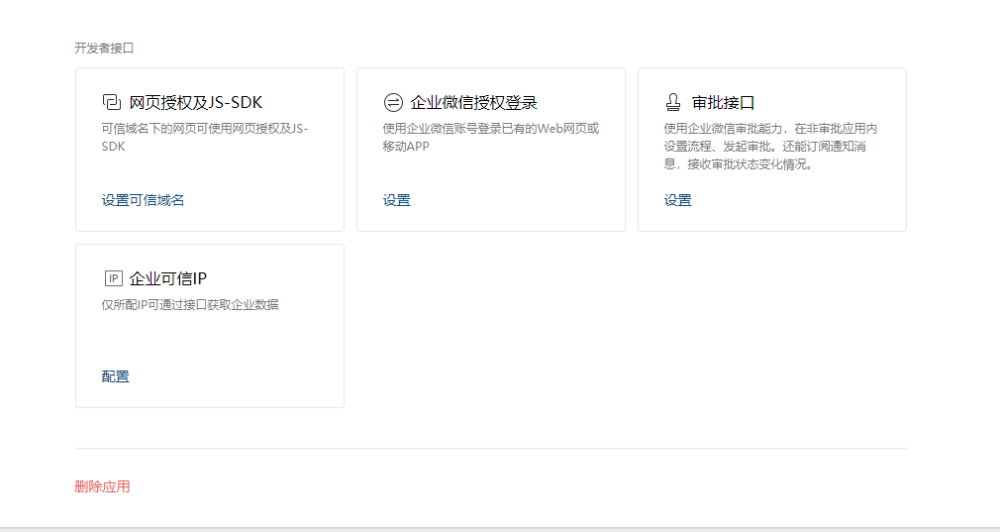Screen dimensions: 1000x532
Task: Click description 使用企业微信审批能力 text
Action: coord(770,147)
